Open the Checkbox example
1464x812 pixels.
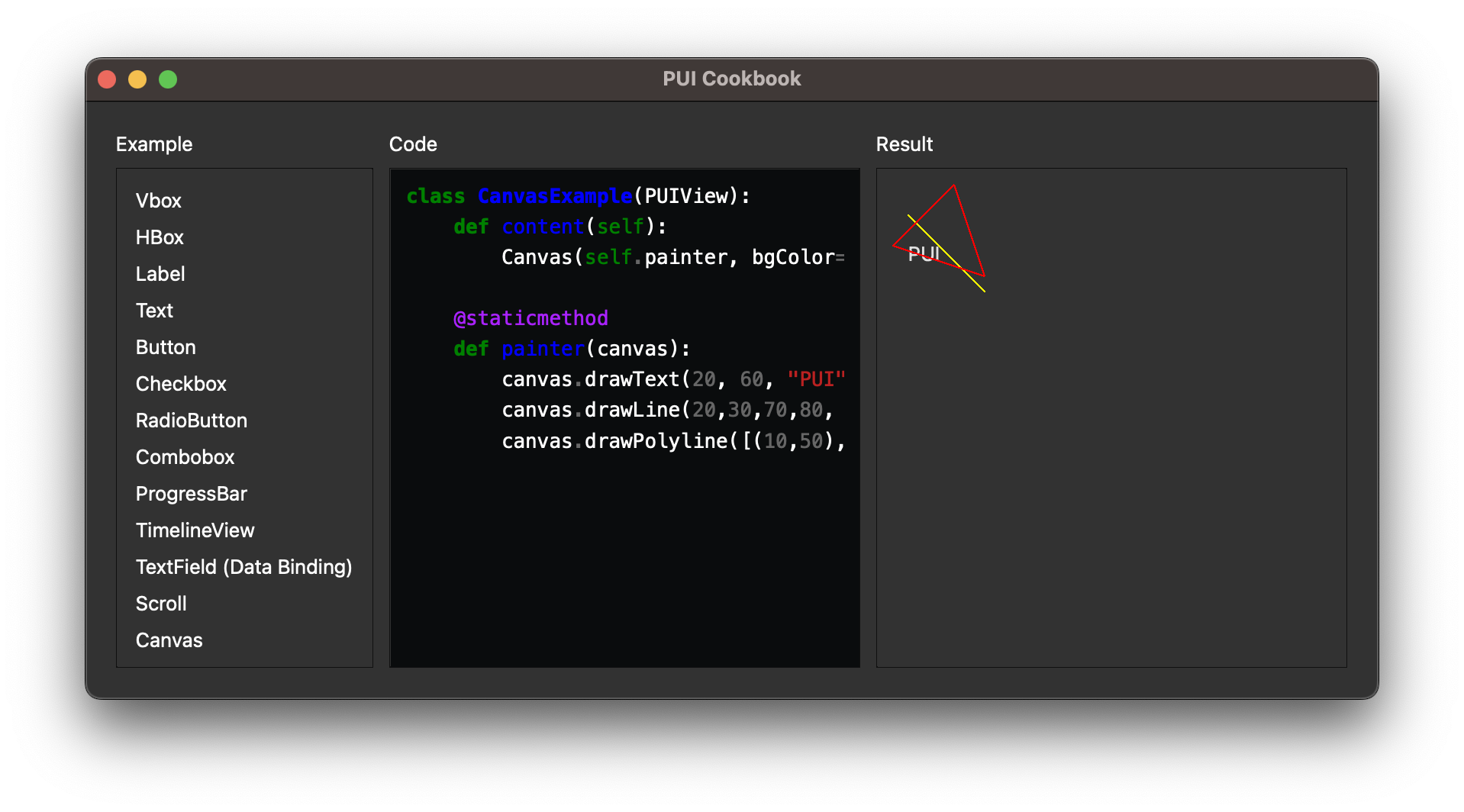tap(181, 384)
